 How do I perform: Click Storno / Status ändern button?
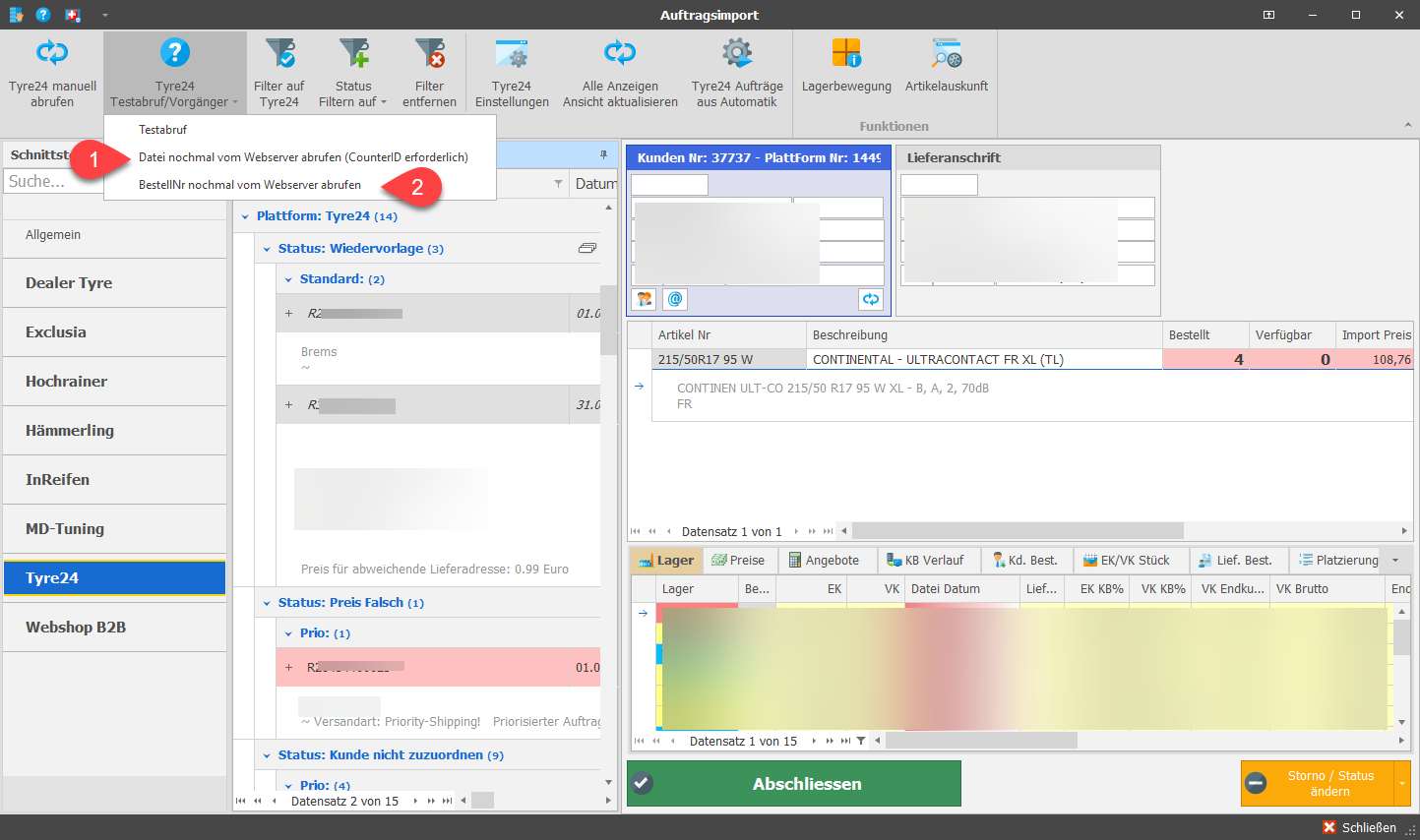1318,784
